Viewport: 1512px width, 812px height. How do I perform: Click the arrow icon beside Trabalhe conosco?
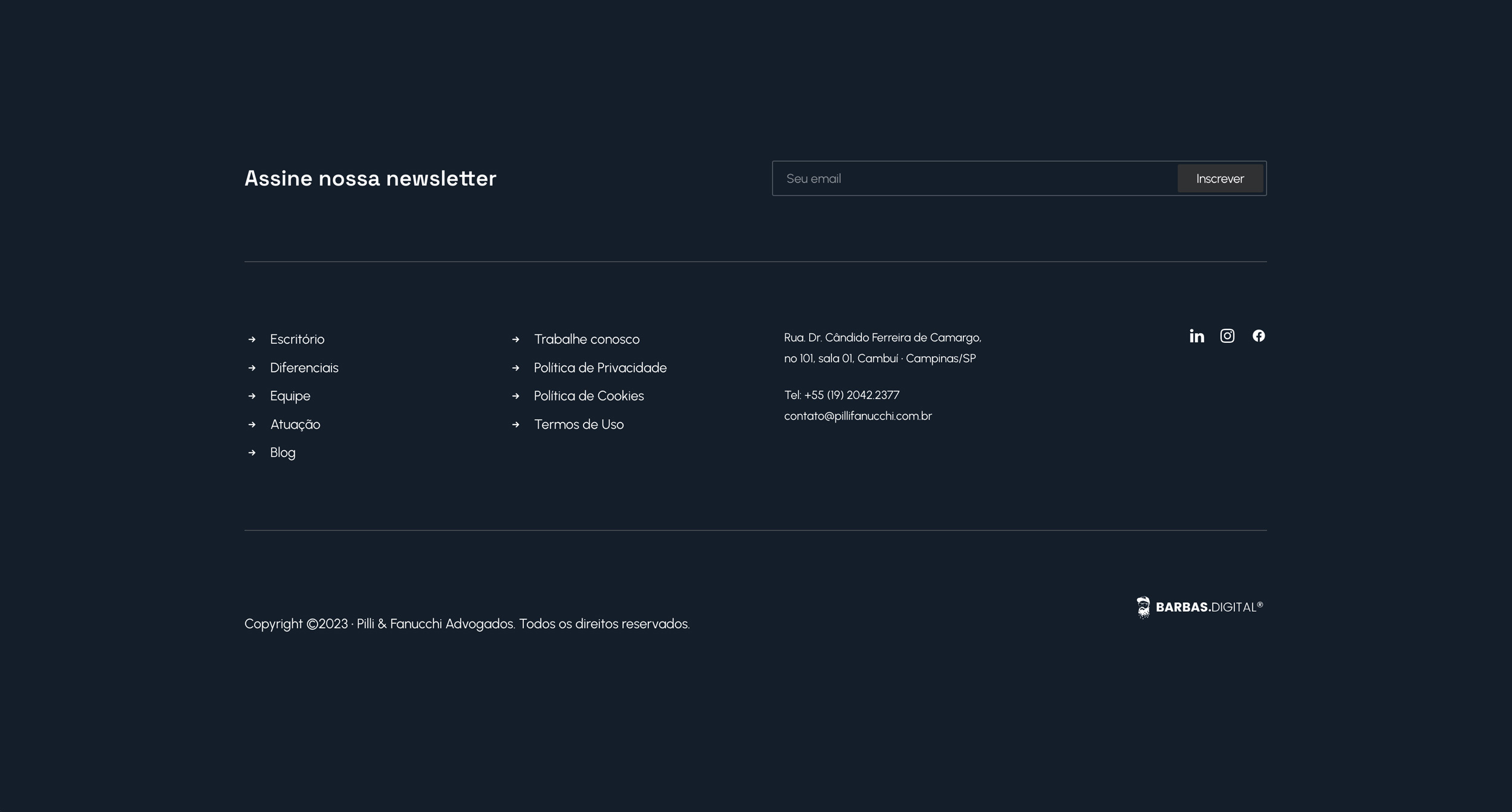coord(516,340)
